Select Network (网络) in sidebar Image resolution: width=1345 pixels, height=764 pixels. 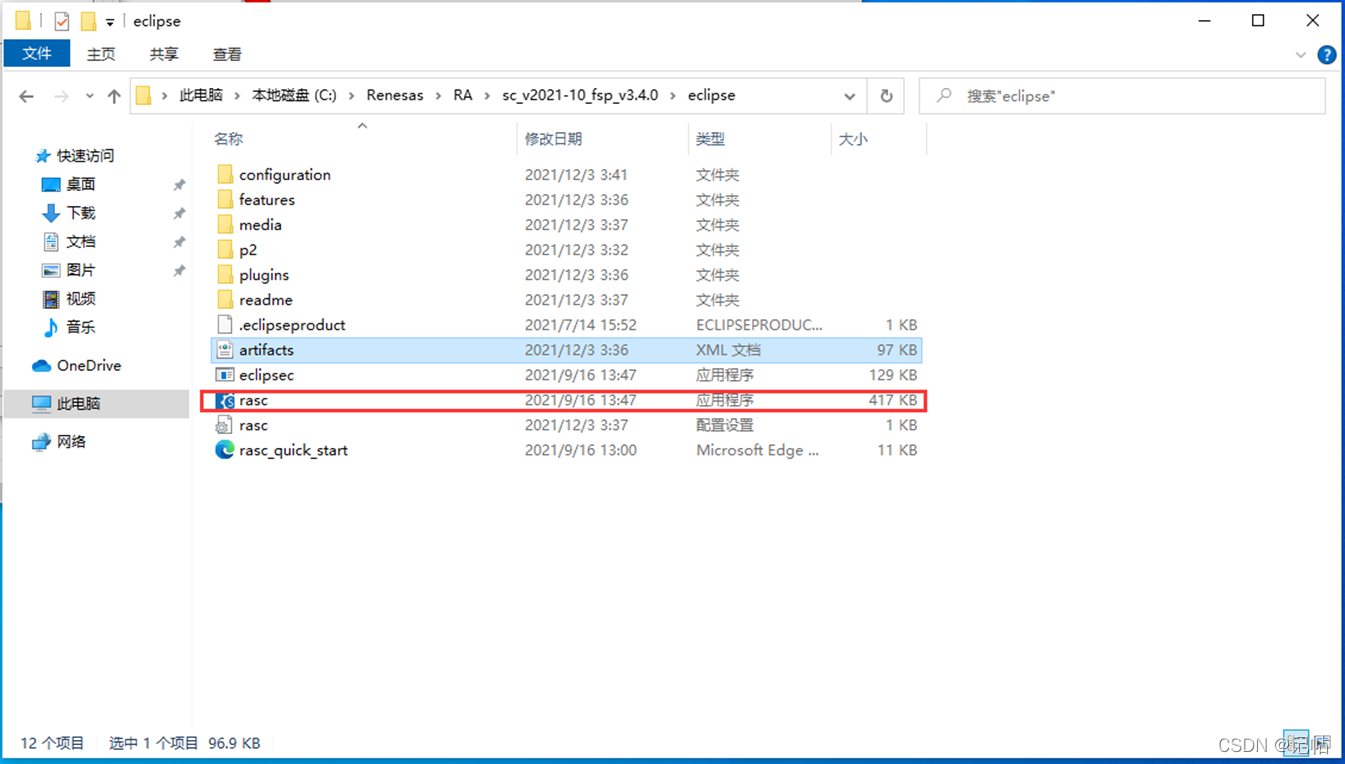click(59, 441)
